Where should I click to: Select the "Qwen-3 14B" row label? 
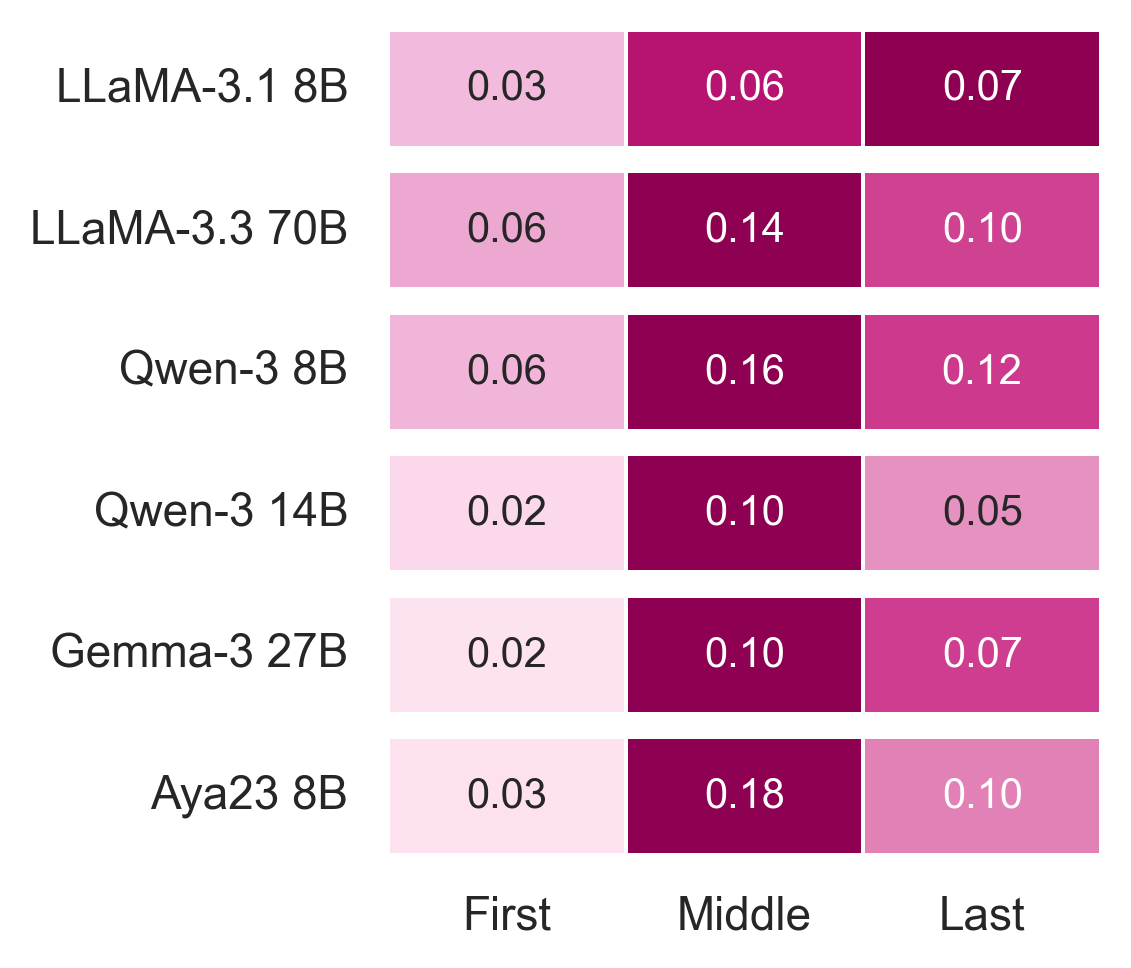[221, 512]
